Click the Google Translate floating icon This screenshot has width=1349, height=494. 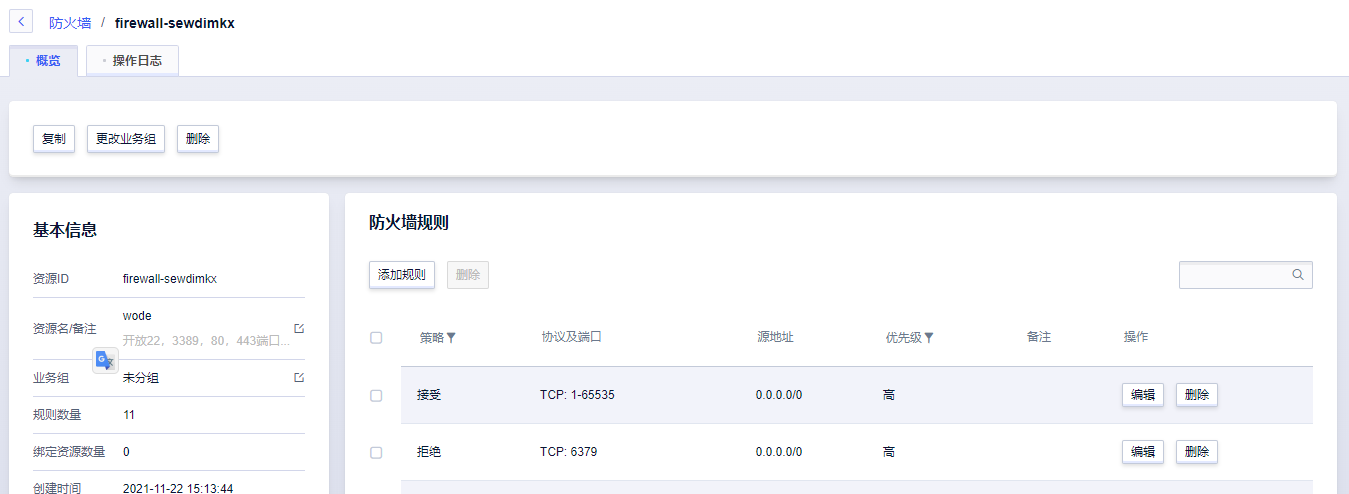105,361
